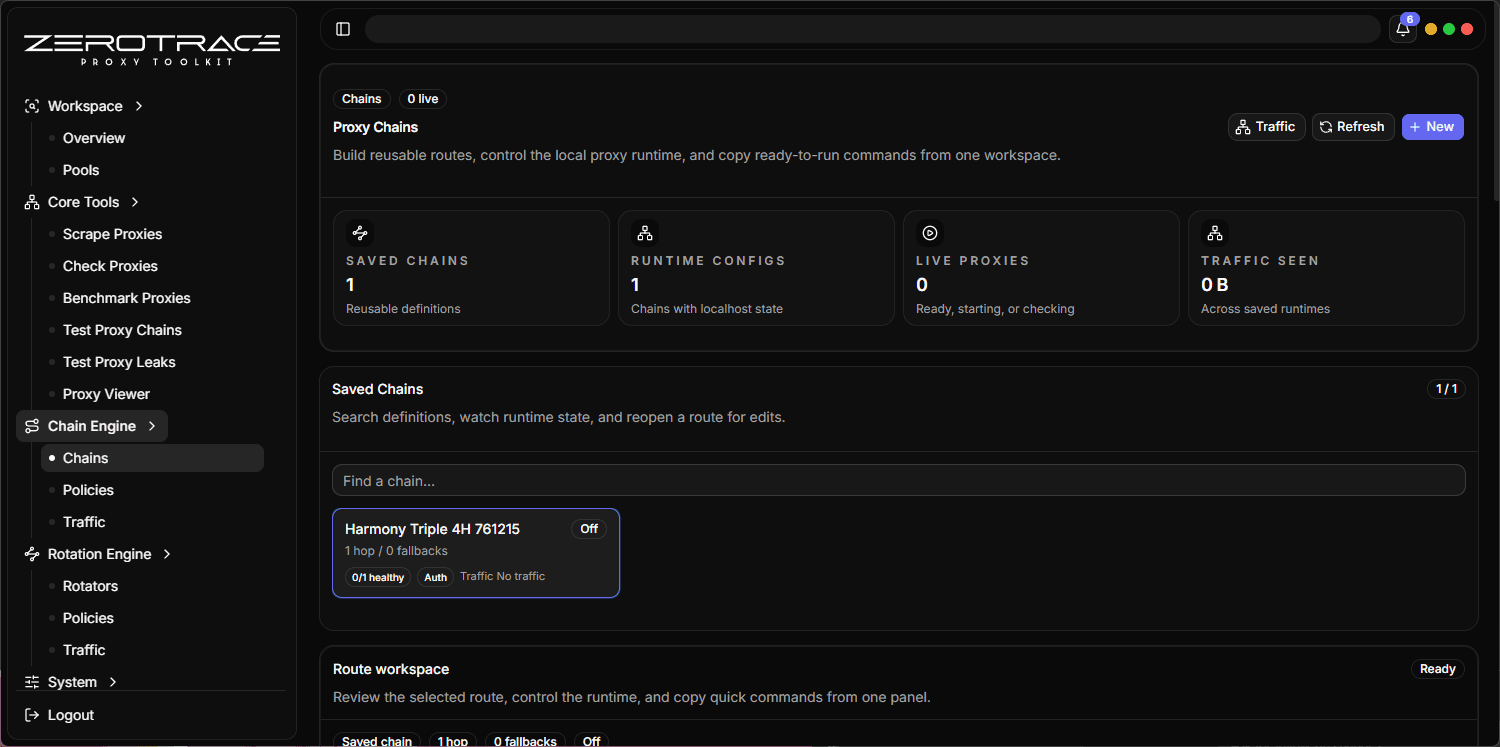Viewport: 1500px width, 747px height.
Task: Open Scrape Proxies from sidebar
Action: [112, 234]
